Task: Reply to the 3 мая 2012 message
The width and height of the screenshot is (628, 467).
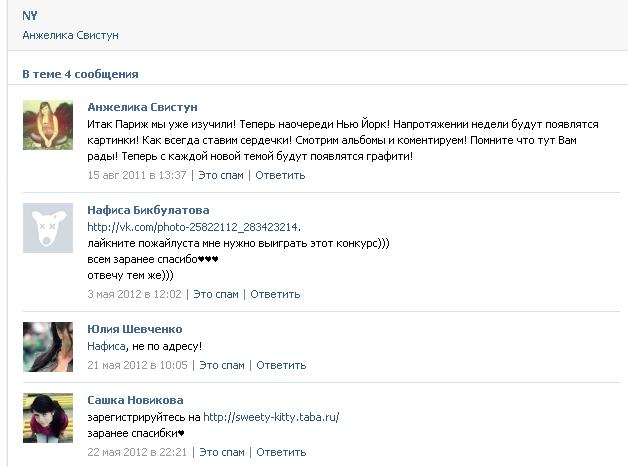Action: [x=275, y=294]
